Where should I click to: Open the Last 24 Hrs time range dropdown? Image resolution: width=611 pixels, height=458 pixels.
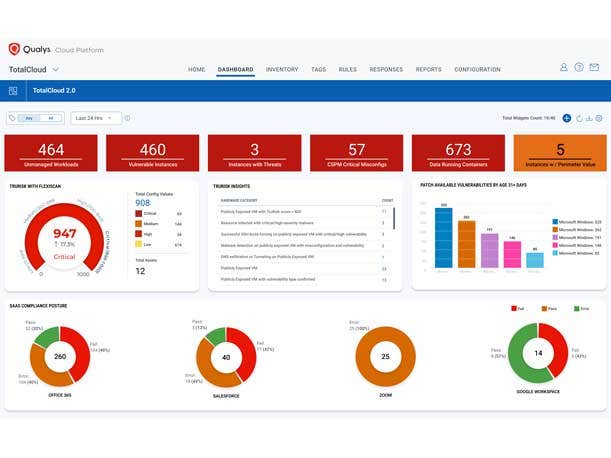tap(97, 118)
